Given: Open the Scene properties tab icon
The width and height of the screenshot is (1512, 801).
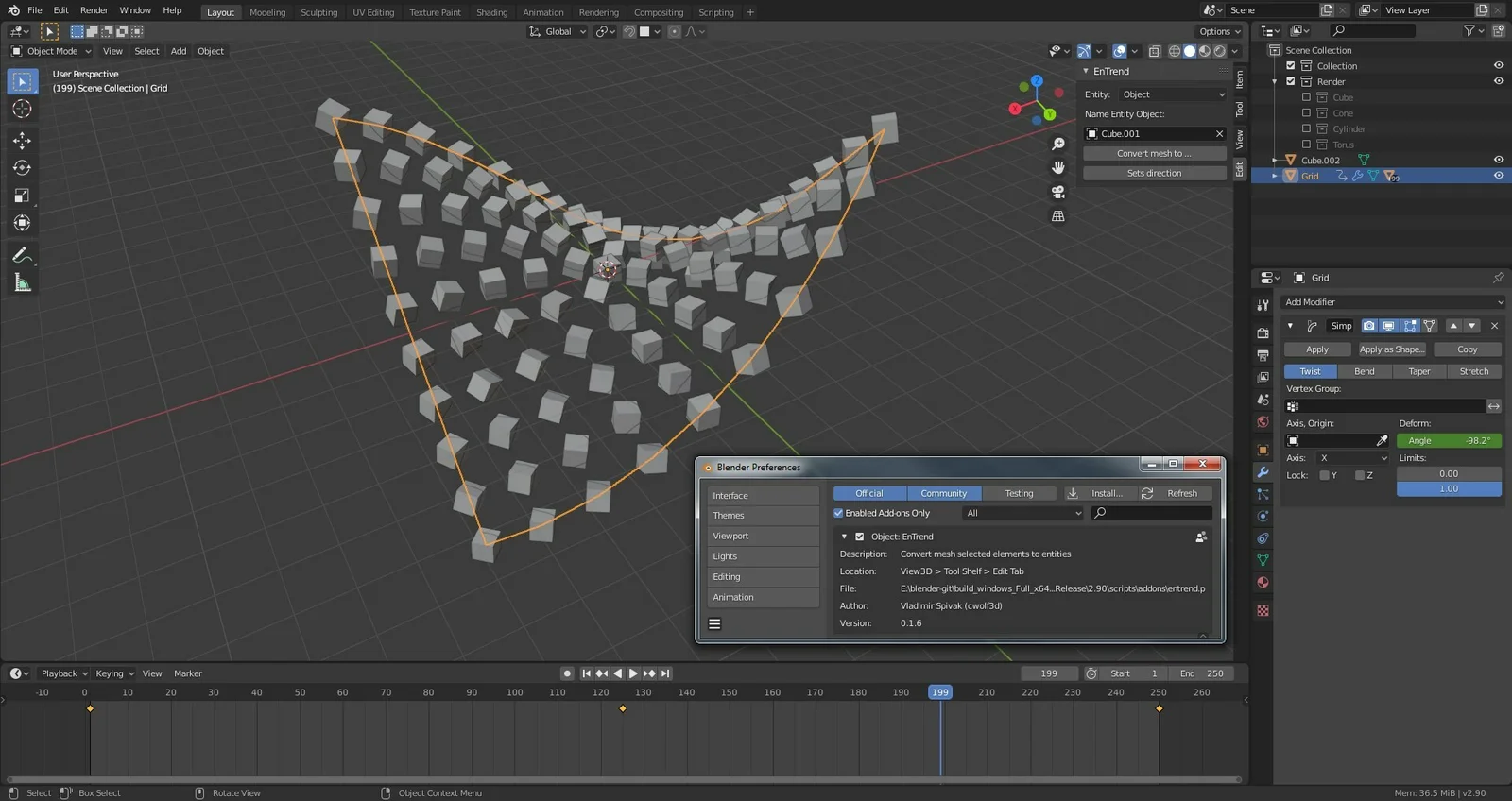Looking at the screenshot, I should click(x=1263, y=400).
